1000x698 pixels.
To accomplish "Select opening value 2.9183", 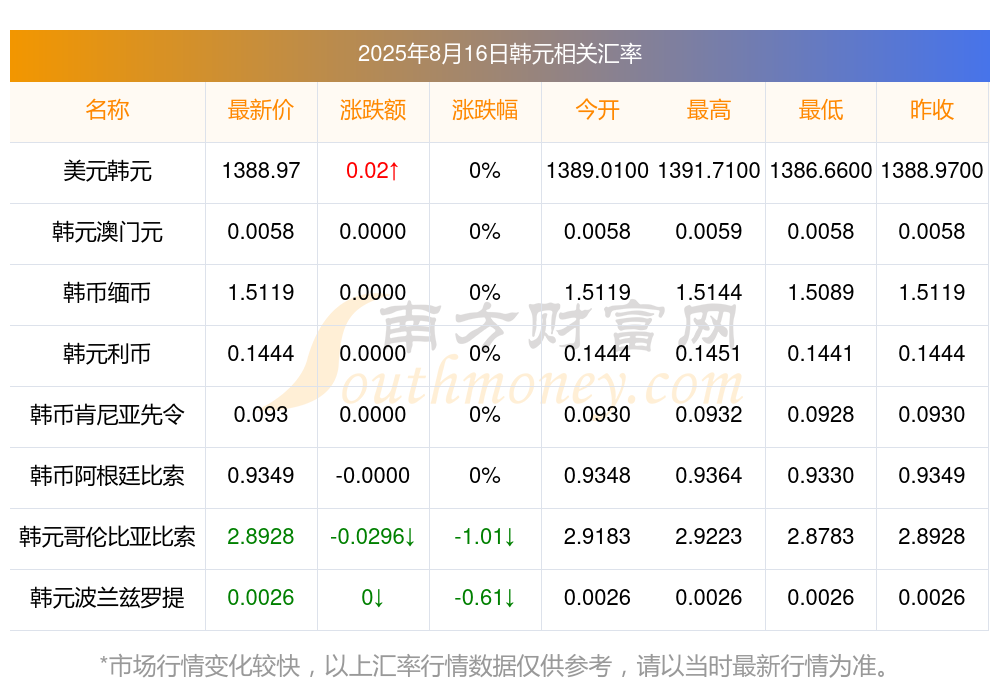I will coord(597,537).
